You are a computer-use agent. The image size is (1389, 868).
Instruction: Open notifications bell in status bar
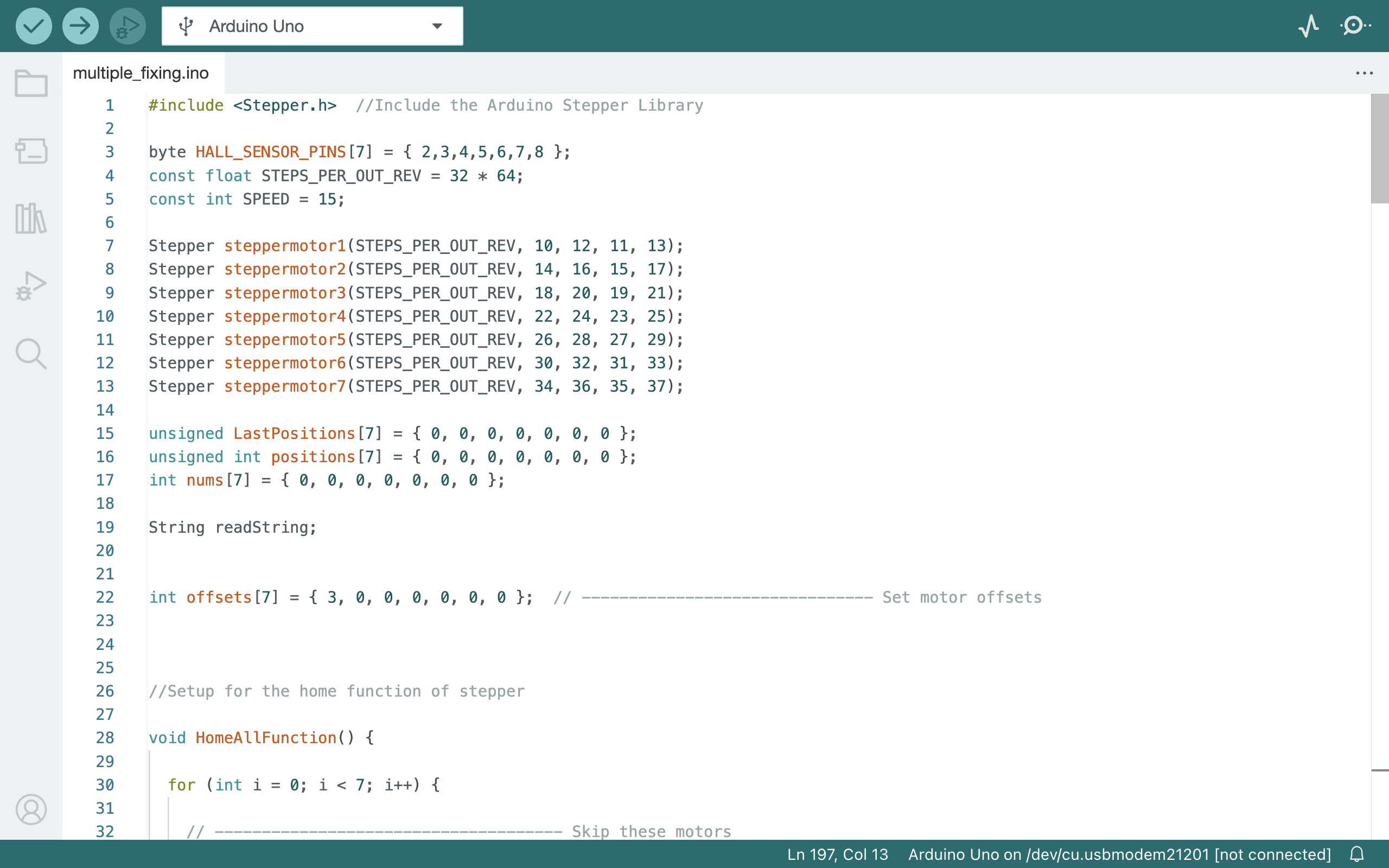(x=1356, y=854)
